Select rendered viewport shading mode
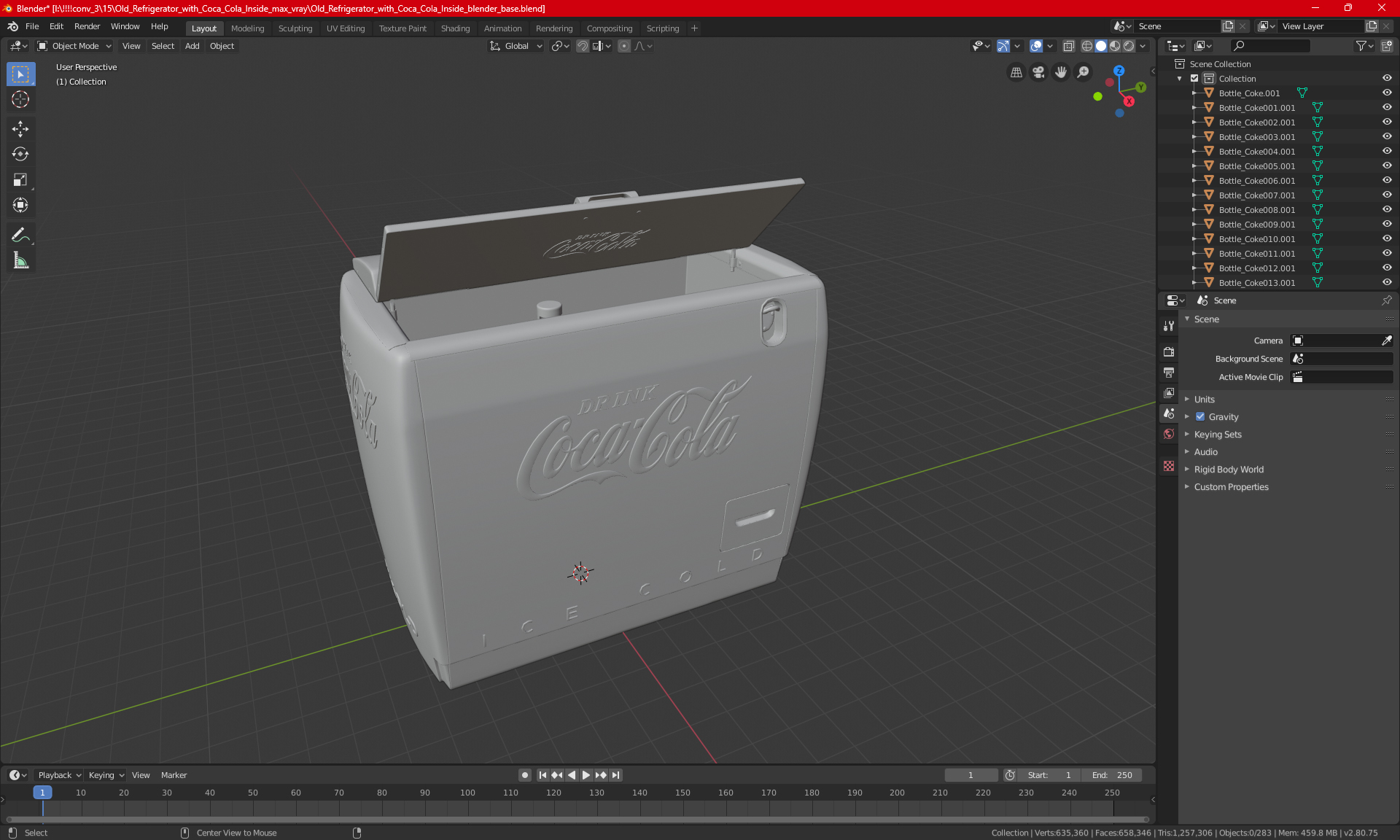1400x840 pixels. tap(1129, 46)
